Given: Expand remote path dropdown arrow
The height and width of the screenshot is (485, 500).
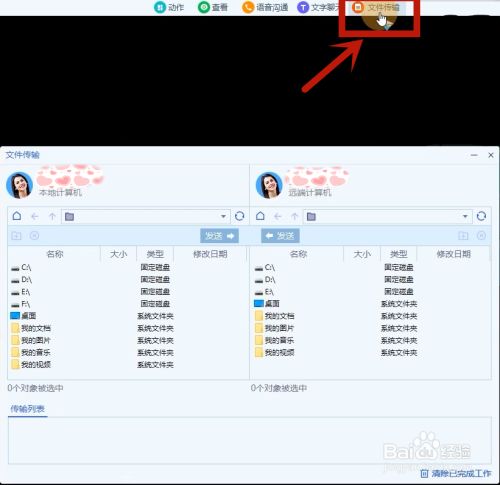Looking at the screenshot, I should pyautogui.click(x=465, y=216).
